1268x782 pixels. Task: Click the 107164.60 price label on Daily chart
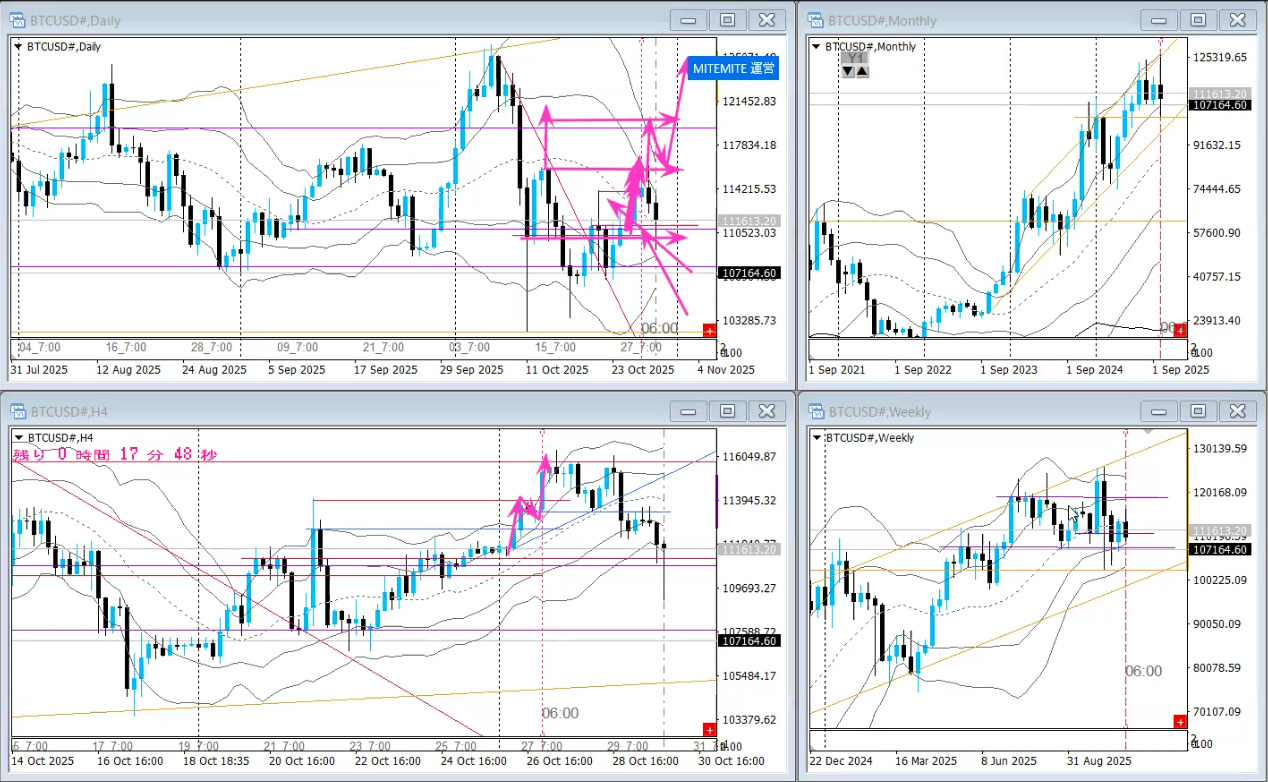click(749, 272)
